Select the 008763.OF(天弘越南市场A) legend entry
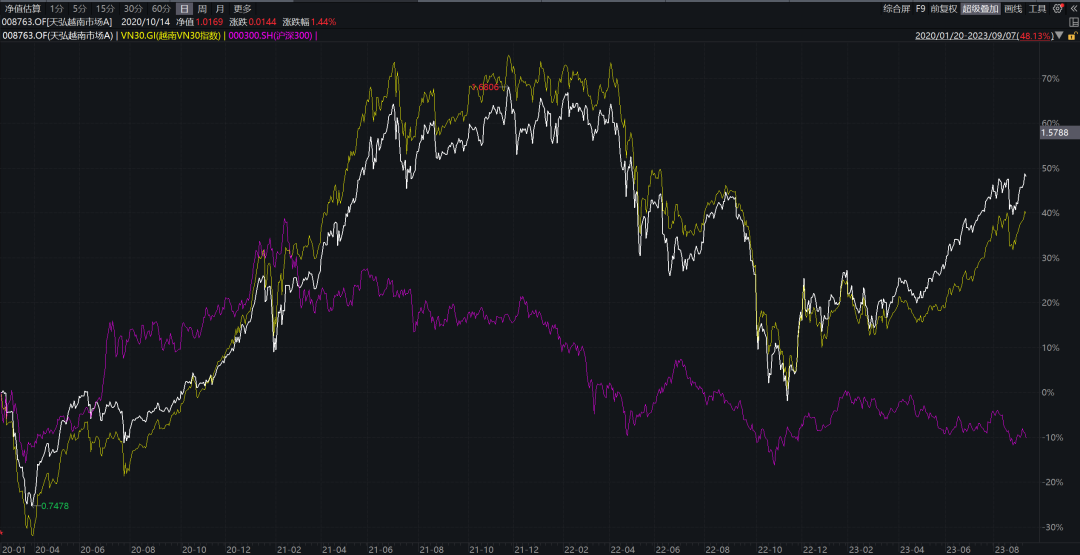The image size is (1080, 555). tap(59, 36)
